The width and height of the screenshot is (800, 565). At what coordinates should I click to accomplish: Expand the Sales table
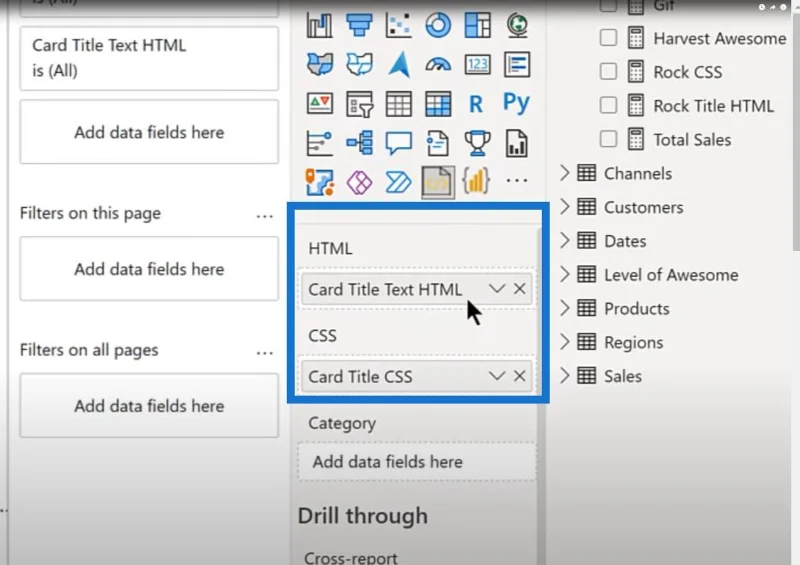click(x=564, y=376)
